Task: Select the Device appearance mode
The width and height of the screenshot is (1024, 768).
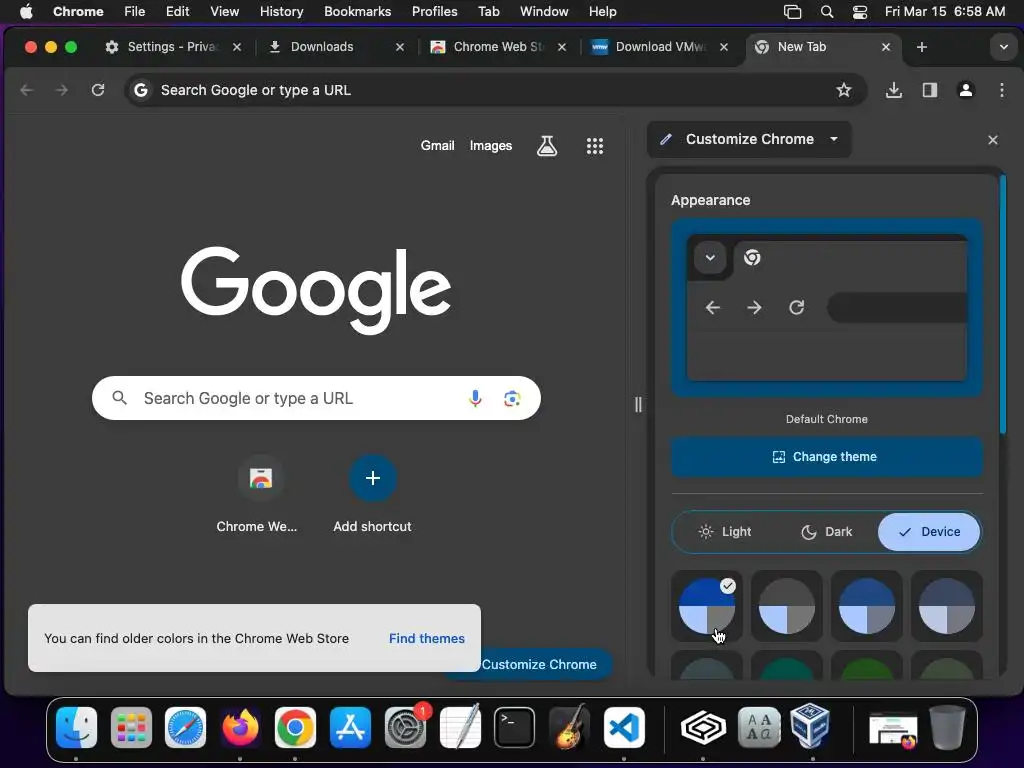Action: pyautogui.click(x=929, y=532)
